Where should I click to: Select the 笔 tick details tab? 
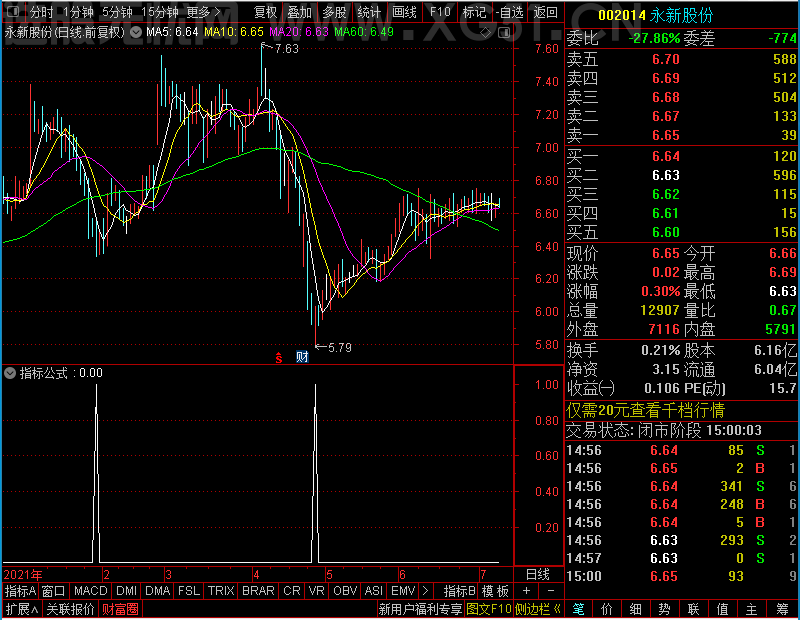pos(579,609)
